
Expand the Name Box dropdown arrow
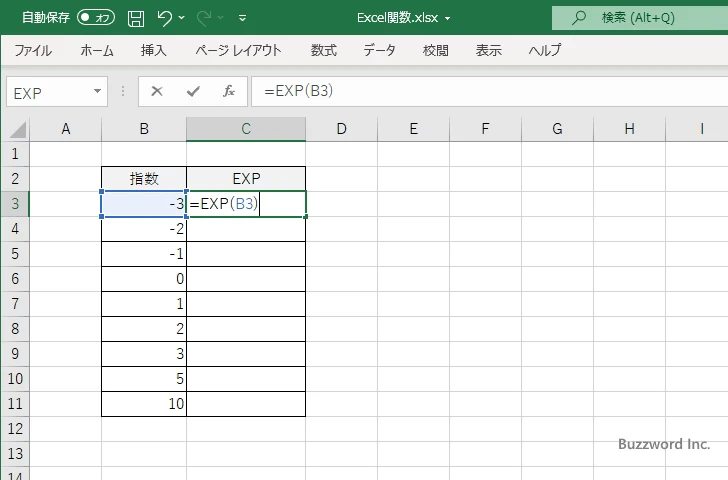[97, 92]
